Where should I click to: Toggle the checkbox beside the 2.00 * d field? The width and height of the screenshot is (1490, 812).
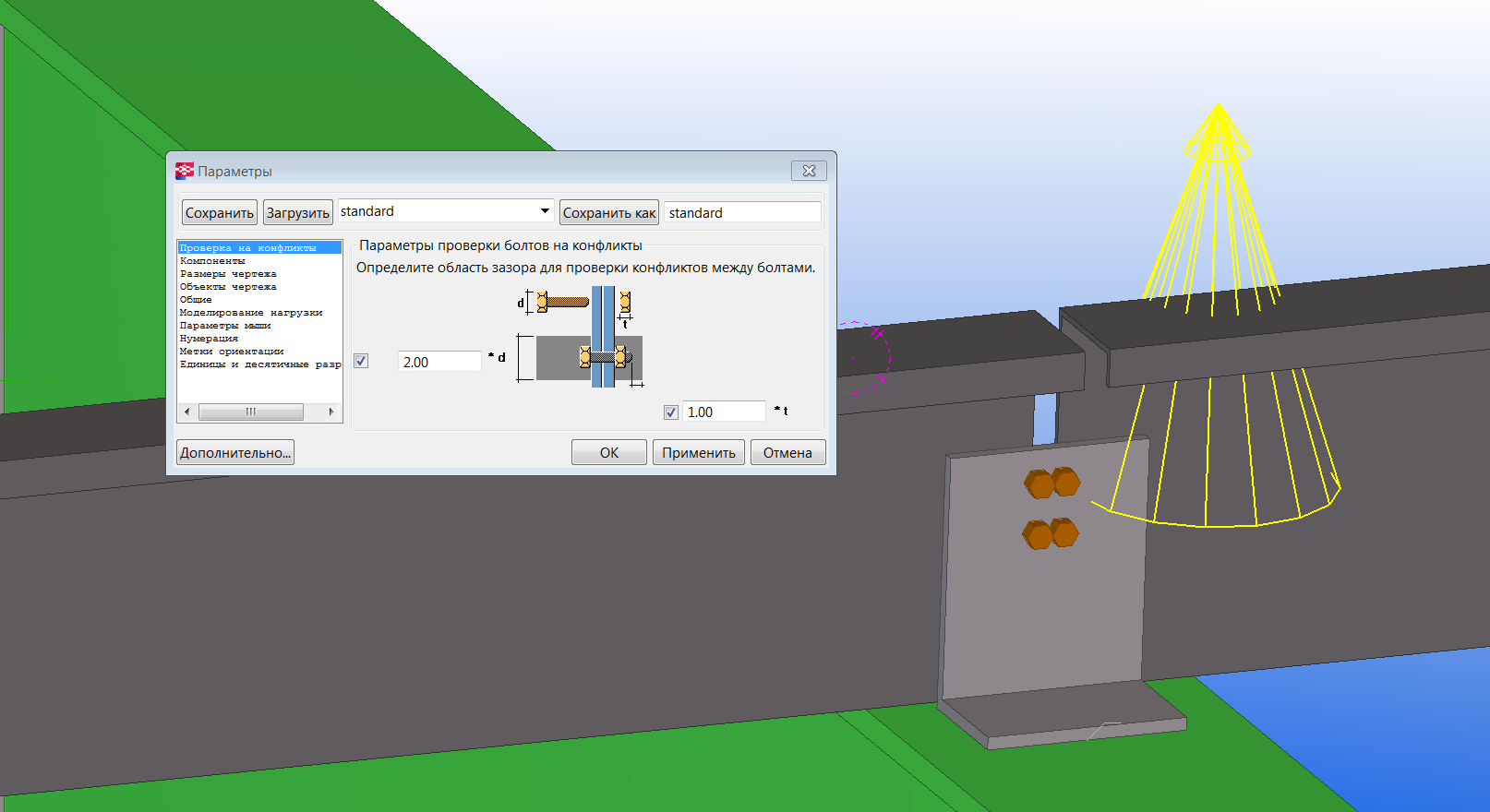[x=361, y=361]
